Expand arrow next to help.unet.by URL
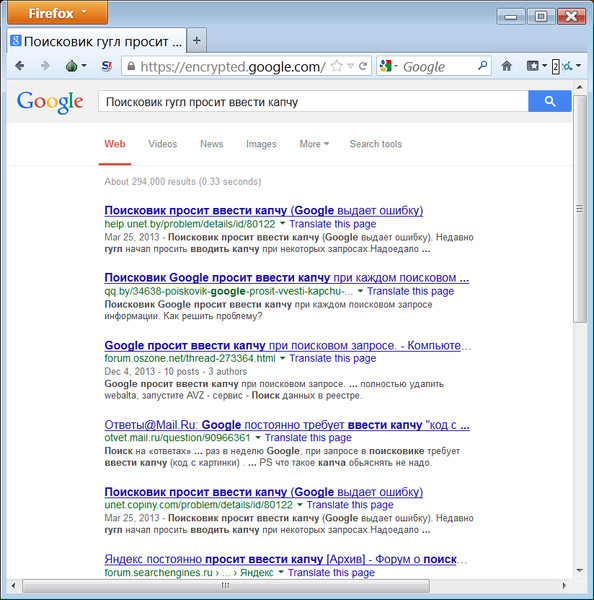Viewport: 594px width, 600px height. pyautogui.click(x=282, y=223)
